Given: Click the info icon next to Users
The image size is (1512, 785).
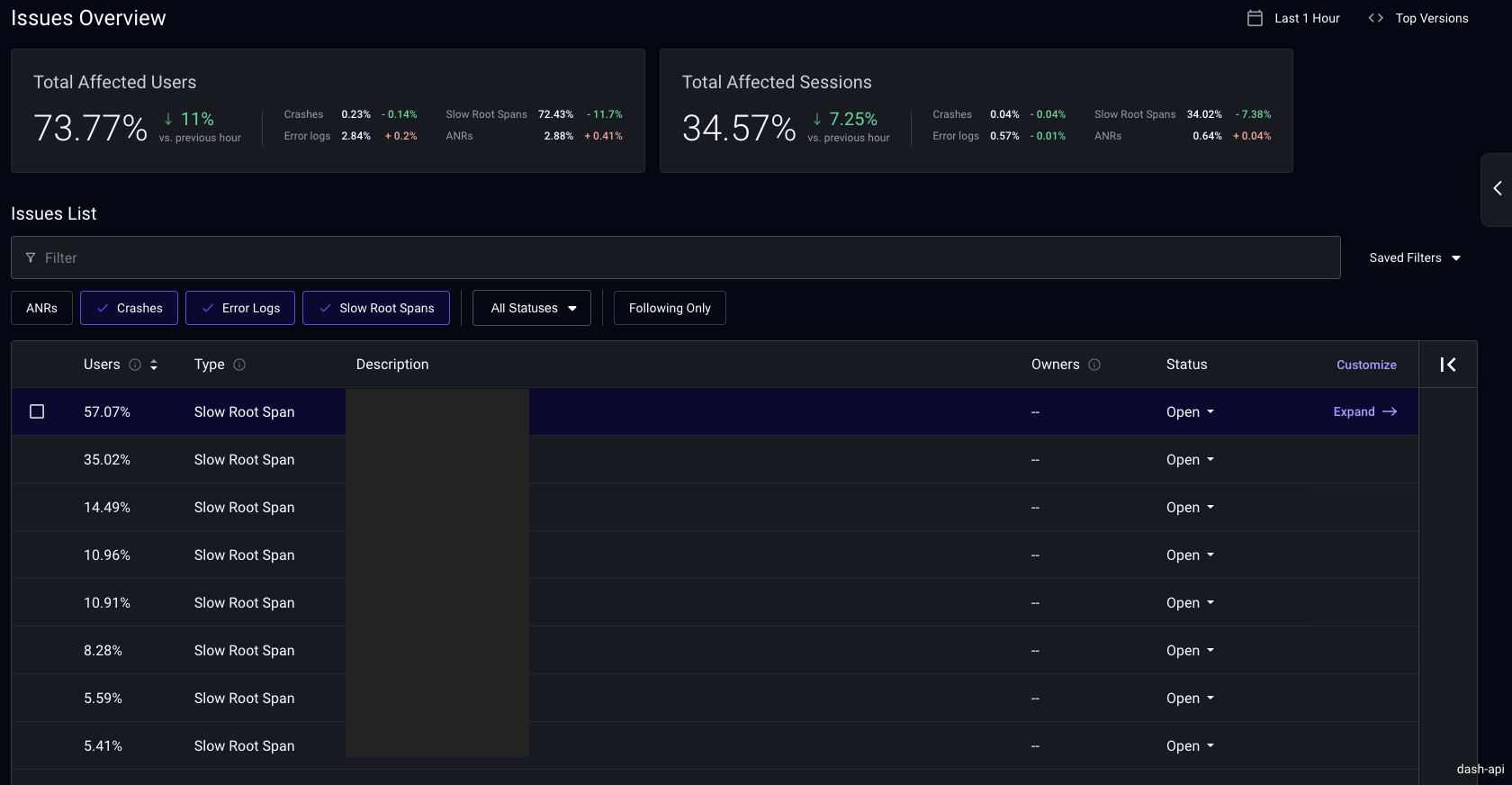Looking at the screenshot, I should tap(135, 365).
